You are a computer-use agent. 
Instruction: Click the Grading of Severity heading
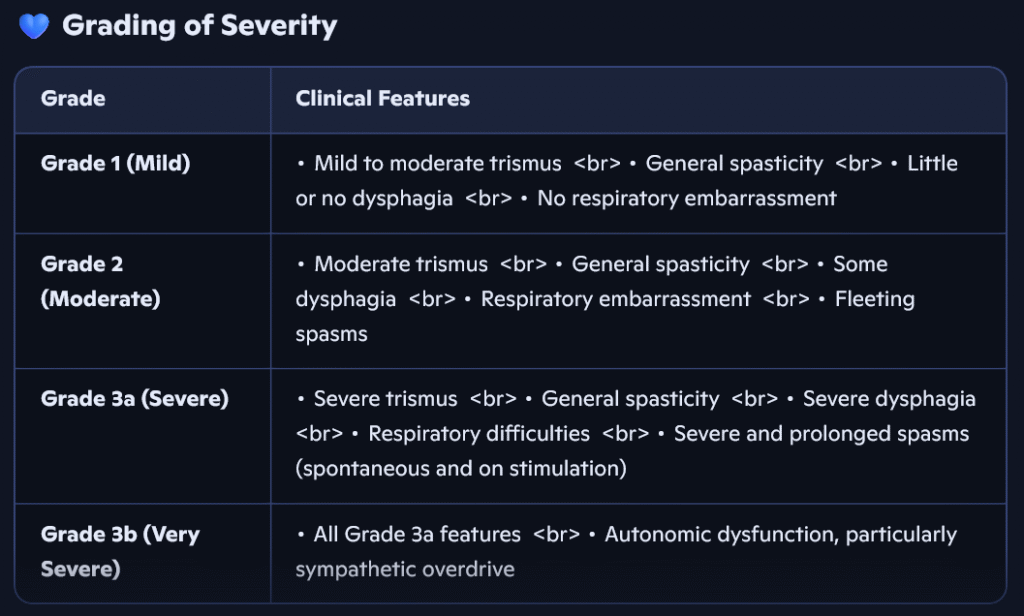pyautogui.click(x=199, y=26)
